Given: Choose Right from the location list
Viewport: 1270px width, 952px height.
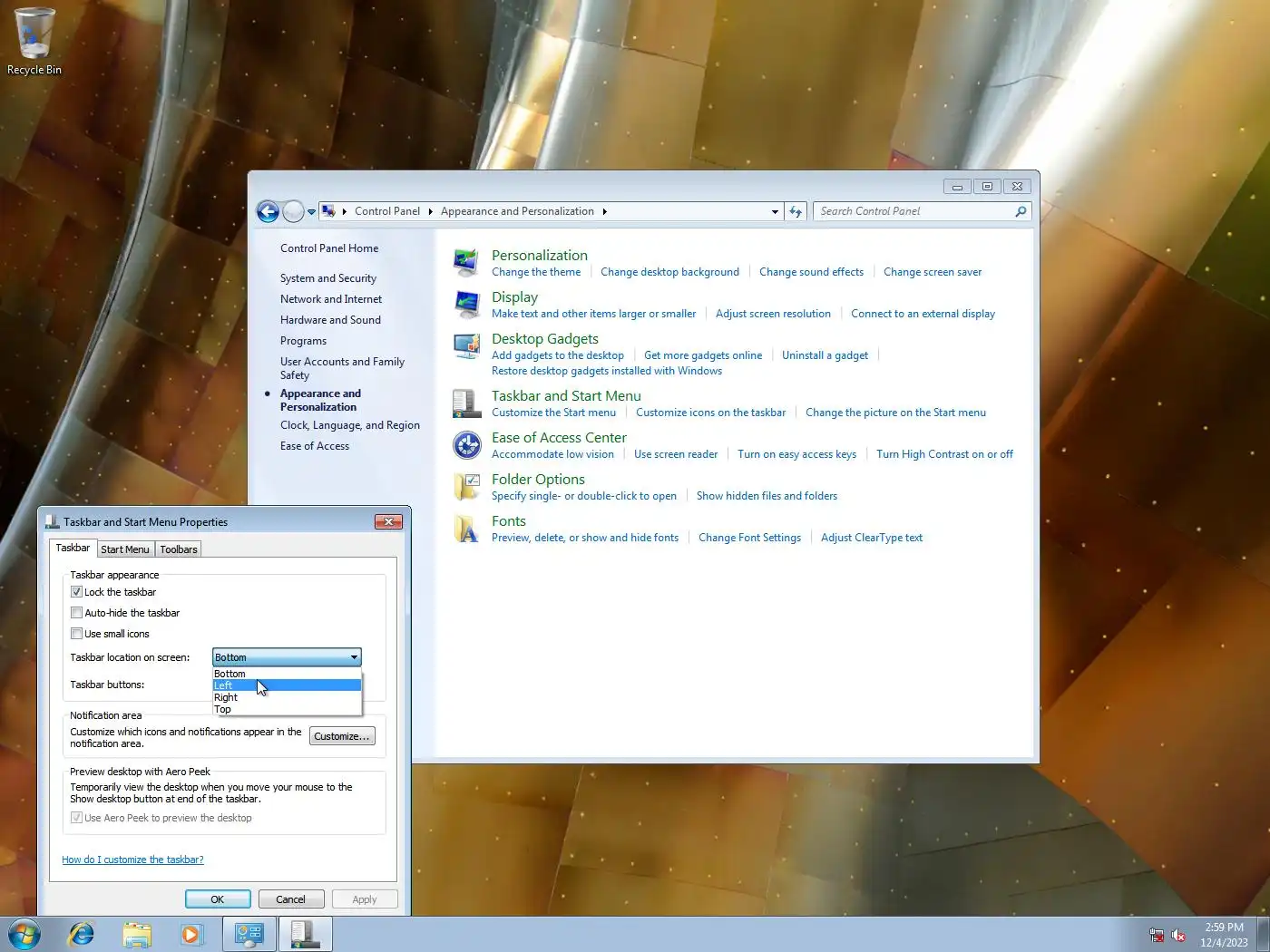Looking at the screenshot, I should coord(287,697).
